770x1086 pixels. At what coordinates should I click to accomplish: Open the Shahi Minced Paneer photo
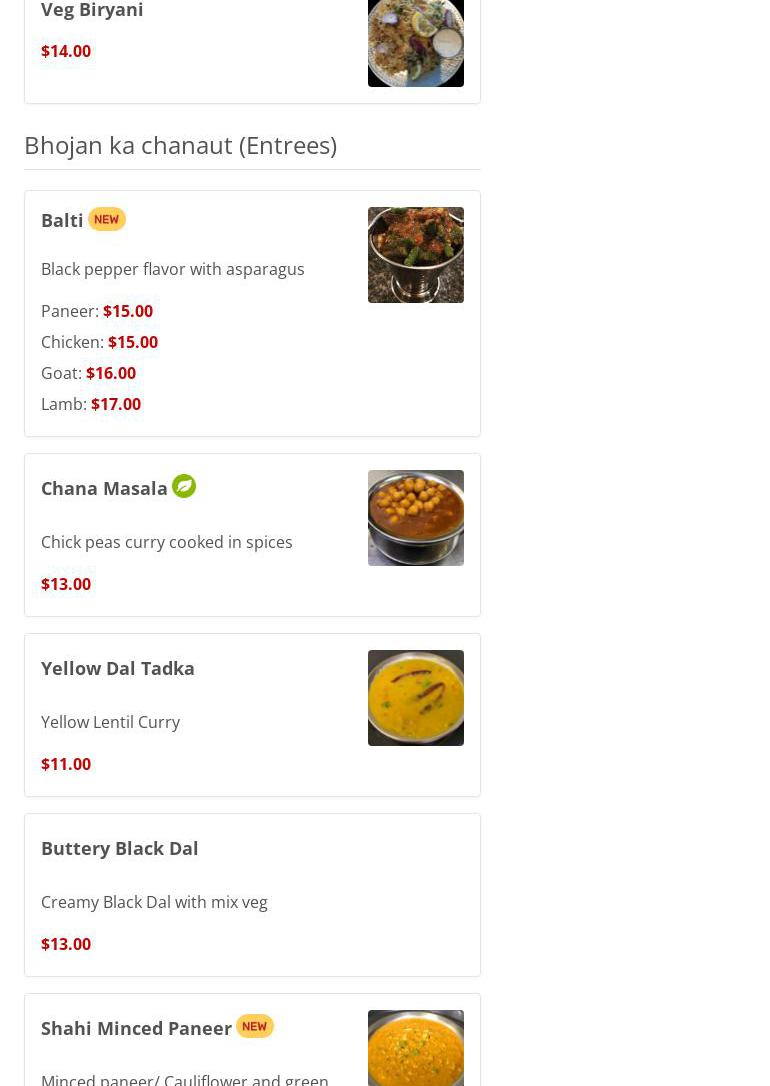click(415, 1048)
